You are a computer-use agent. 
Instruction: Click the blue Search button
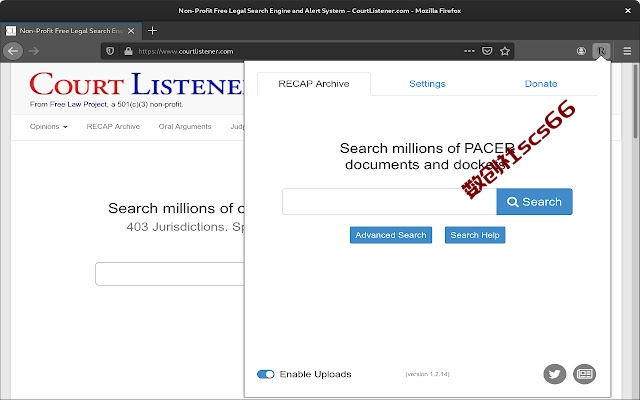[534, 202]
